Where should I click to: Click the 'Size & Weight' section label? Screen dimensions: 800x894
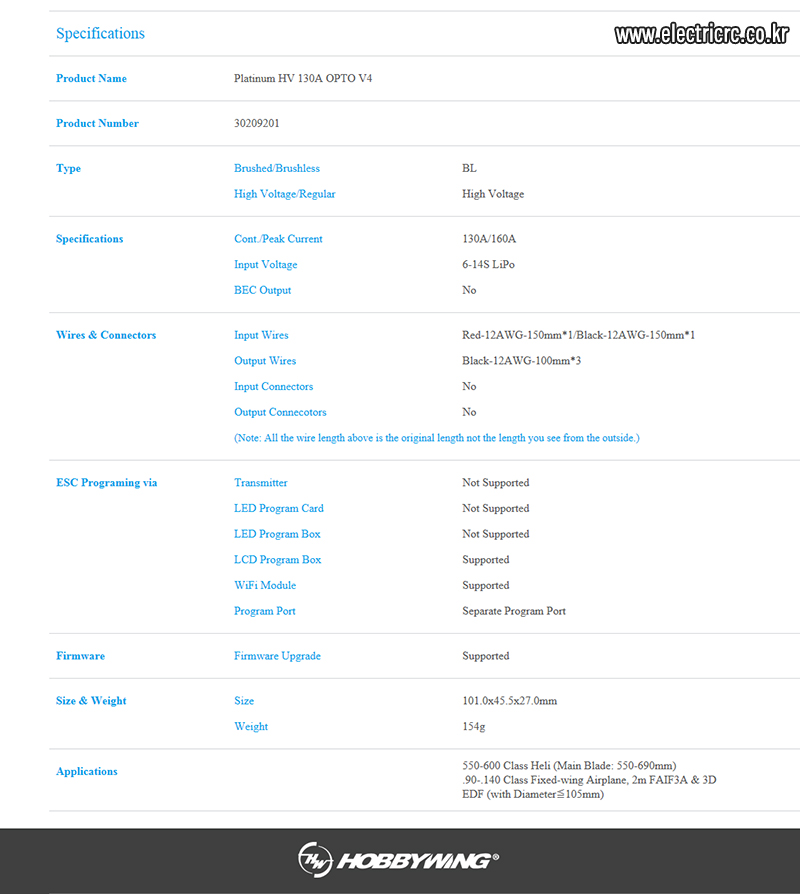coord(91,701)
